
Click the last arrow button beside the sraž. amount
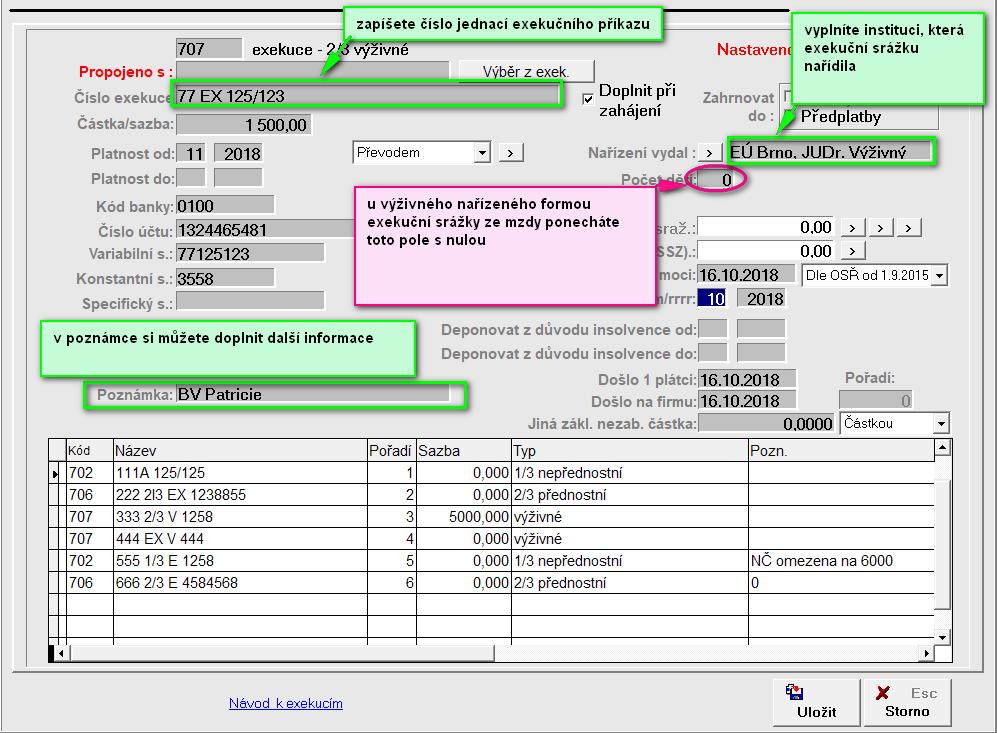[909, 228]
